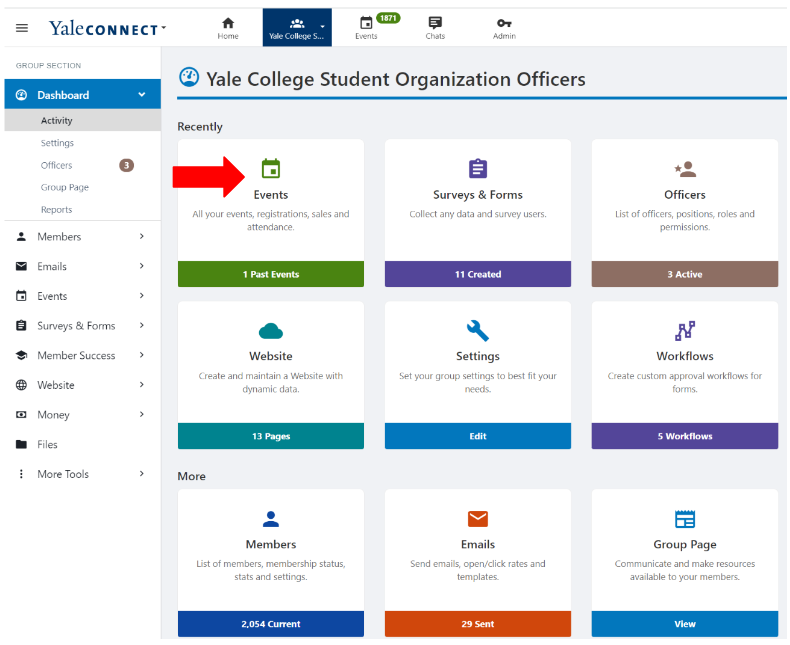The width and height of the screenshot is (790, 645).
Task: Click the Emails envelope card icon
Action: [x=478, y=519]
